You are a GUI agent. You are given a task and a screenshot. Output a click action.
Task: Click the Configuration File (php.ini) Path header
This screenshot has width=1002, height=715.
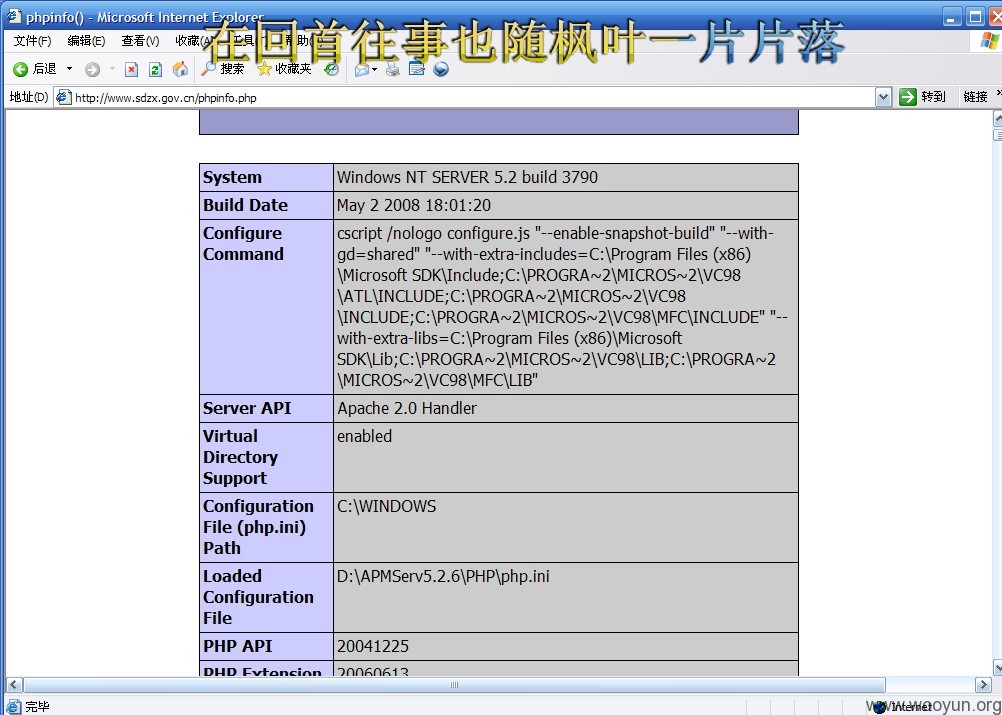tap(266, 527)
